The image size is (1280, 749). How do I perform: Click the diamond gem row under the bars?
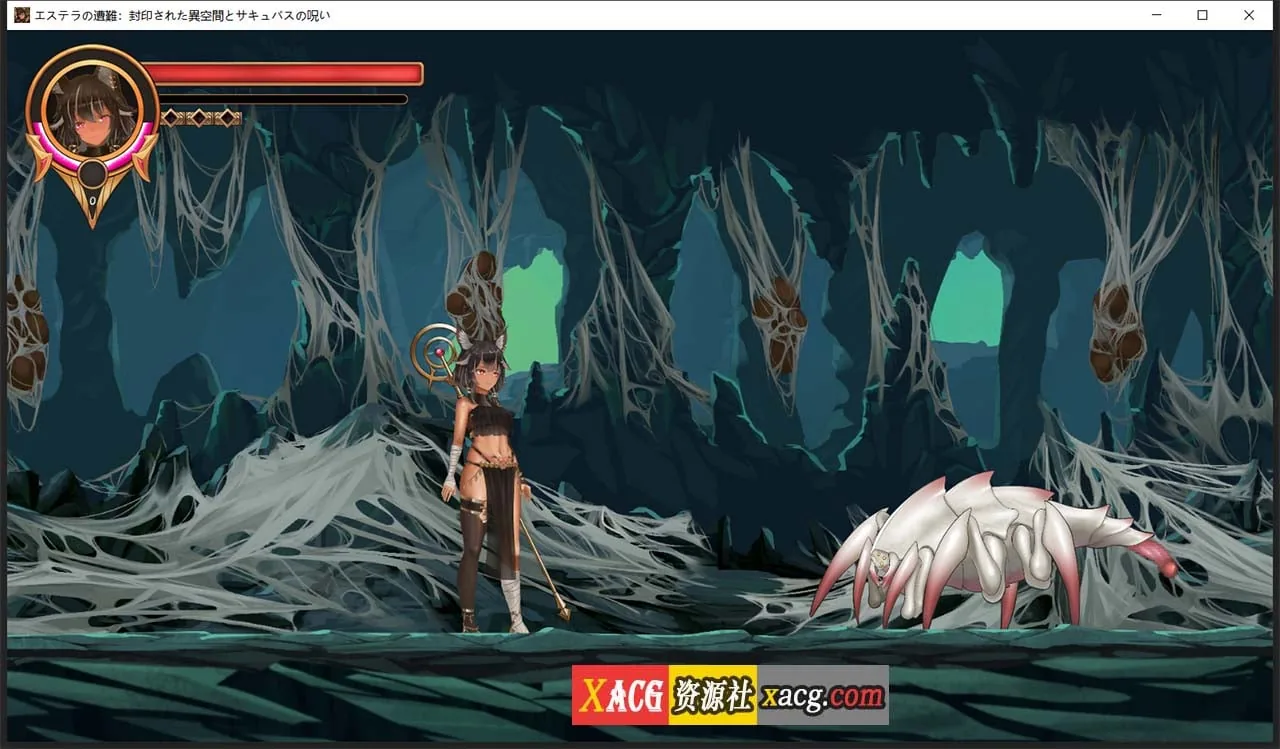pos(201,118)
